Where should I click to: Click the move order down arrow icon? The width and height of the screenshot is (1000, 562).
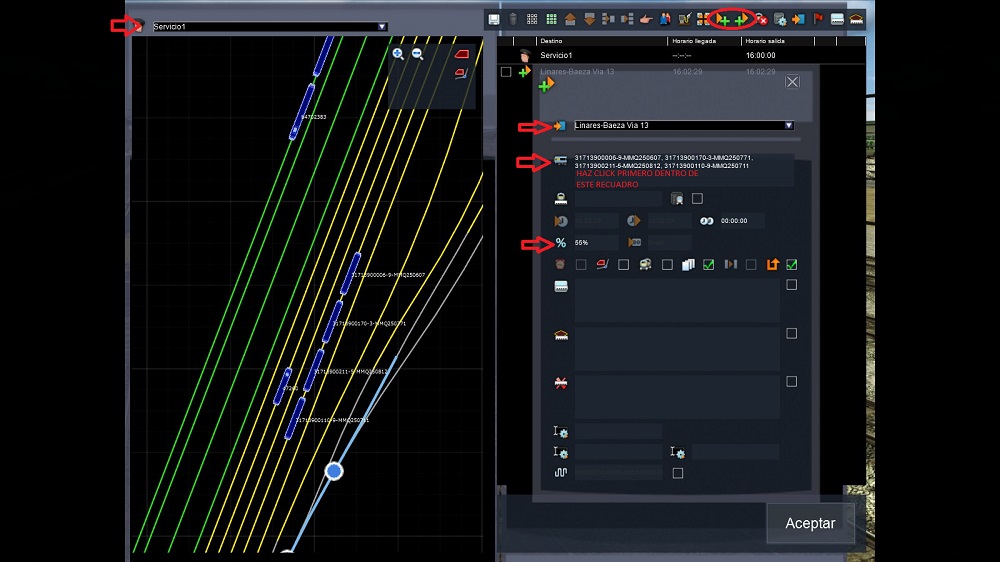589,20
